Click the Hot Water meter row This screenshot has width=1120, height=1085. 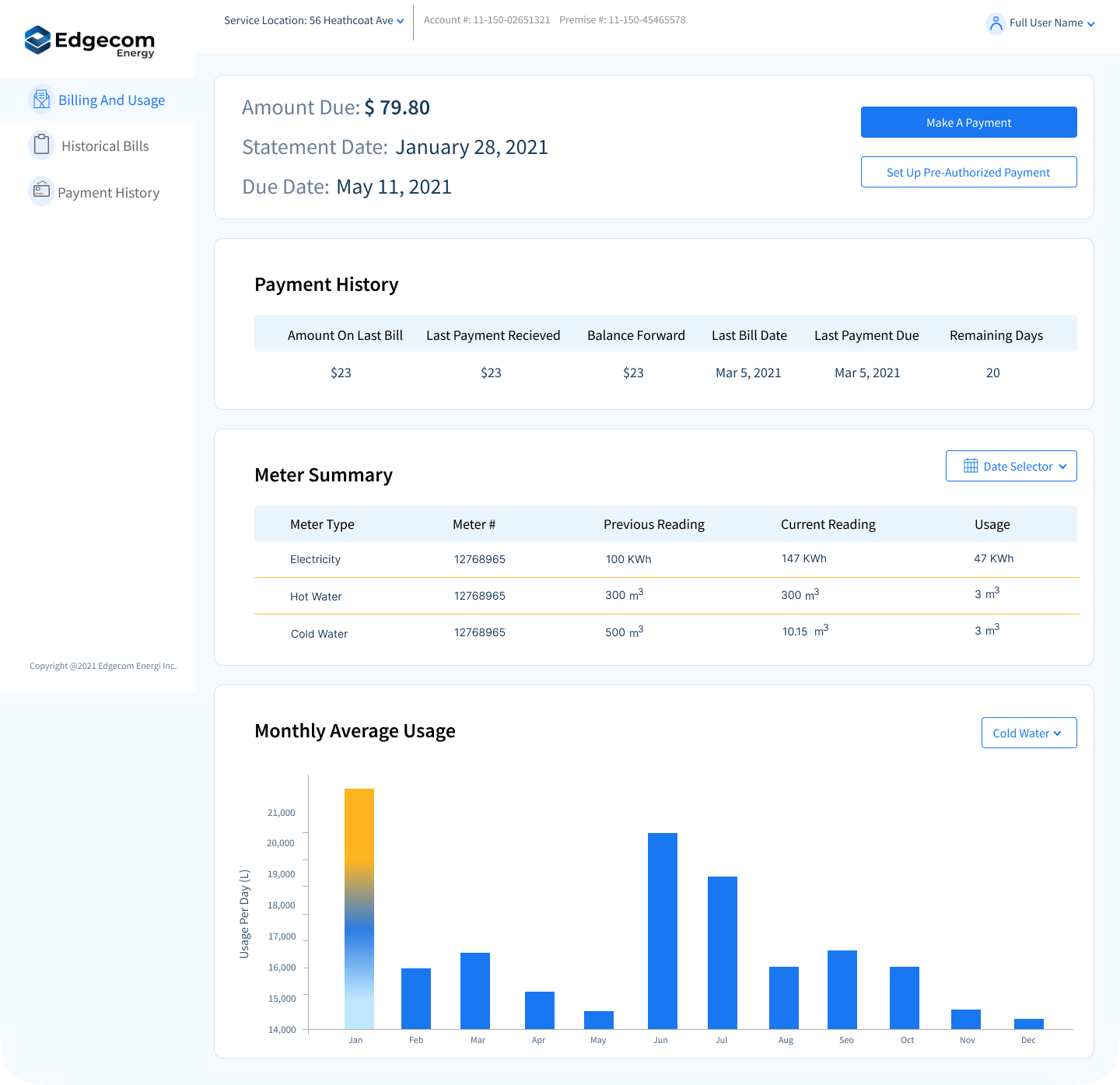(x=666, y=596)
